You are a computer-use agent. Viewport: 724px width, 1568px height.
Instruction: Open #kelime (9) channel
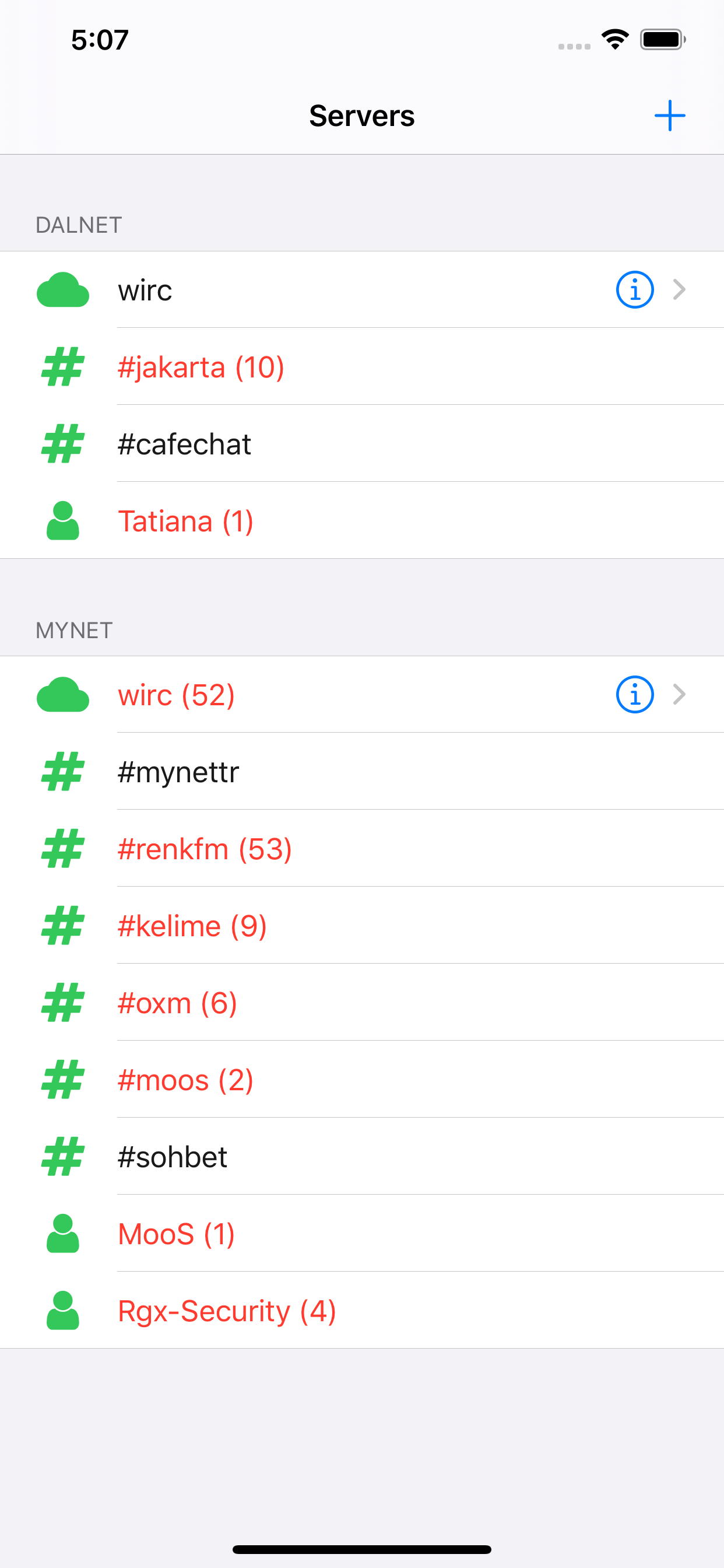[362, 926]
